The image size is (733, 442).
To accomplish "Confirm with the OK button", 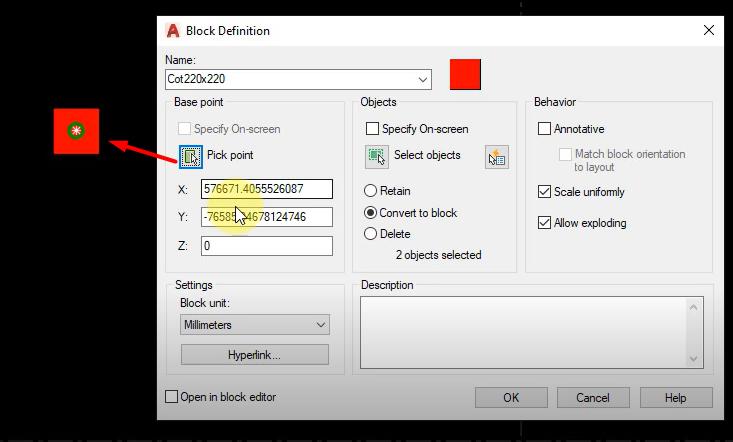I will (511, 397).
